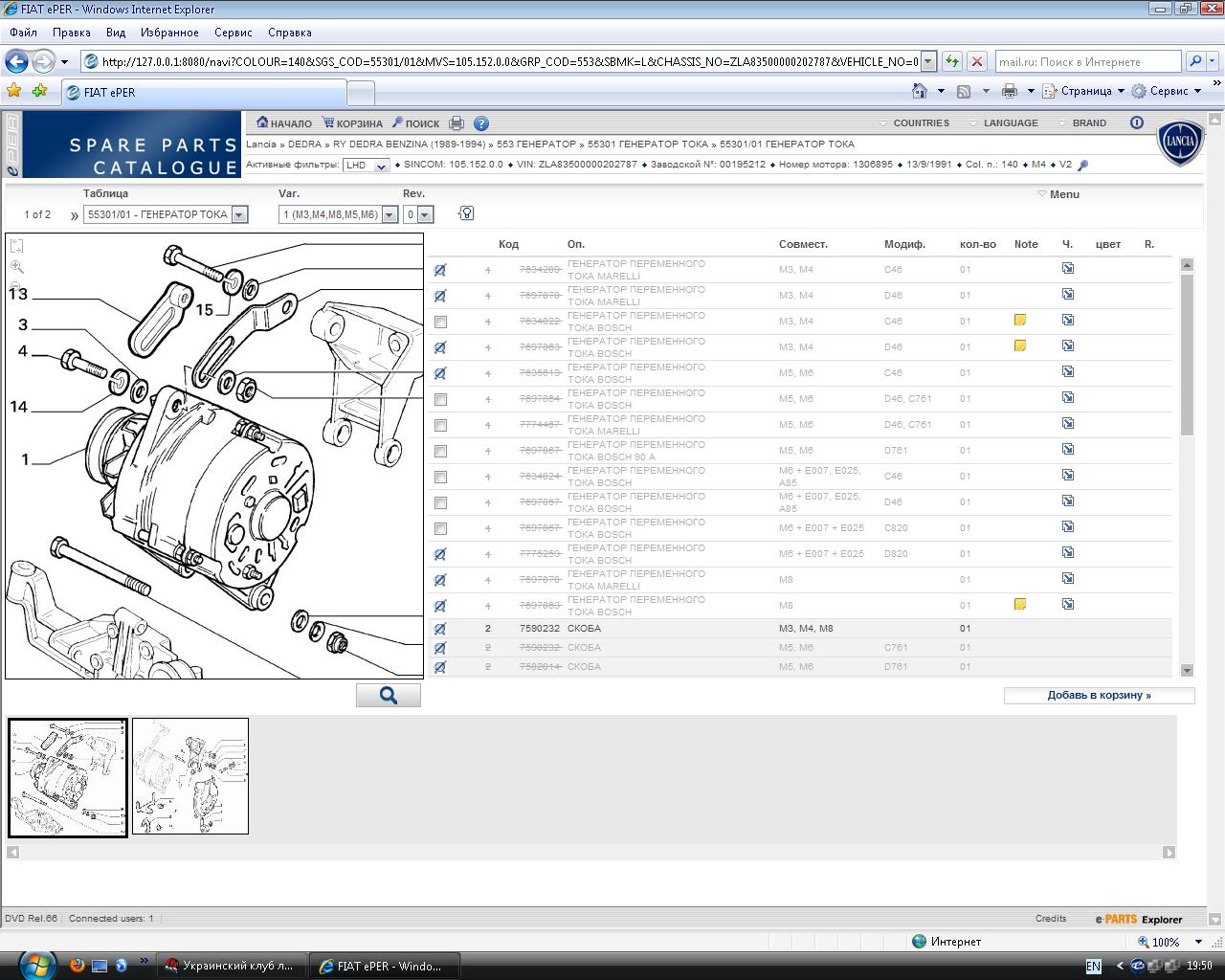
Task: Open address bar URL history dropdown
Action: [927, 61]
